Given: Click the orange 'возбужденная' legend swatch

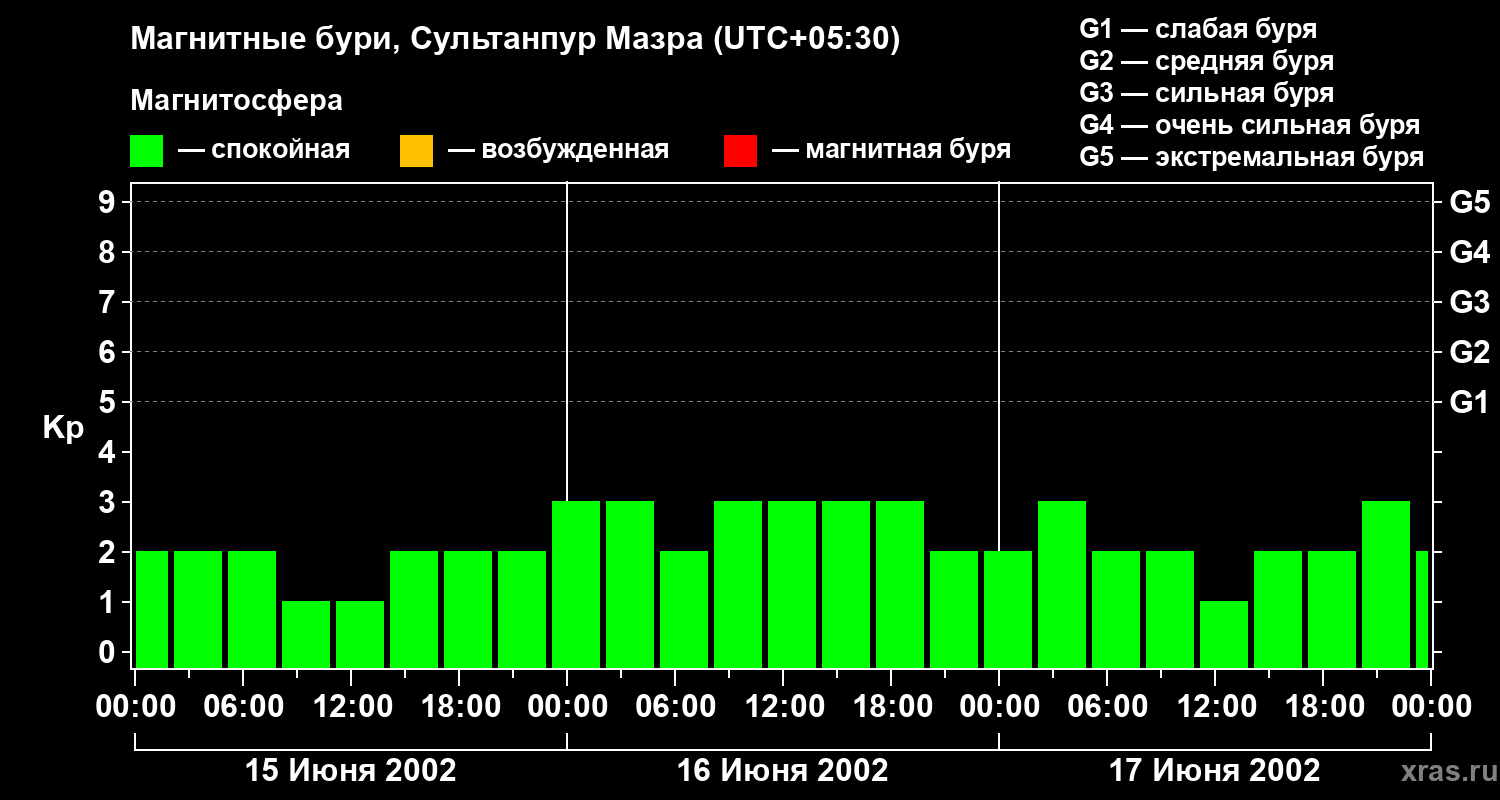Looking at the screenshot, I should click(416, 151).
